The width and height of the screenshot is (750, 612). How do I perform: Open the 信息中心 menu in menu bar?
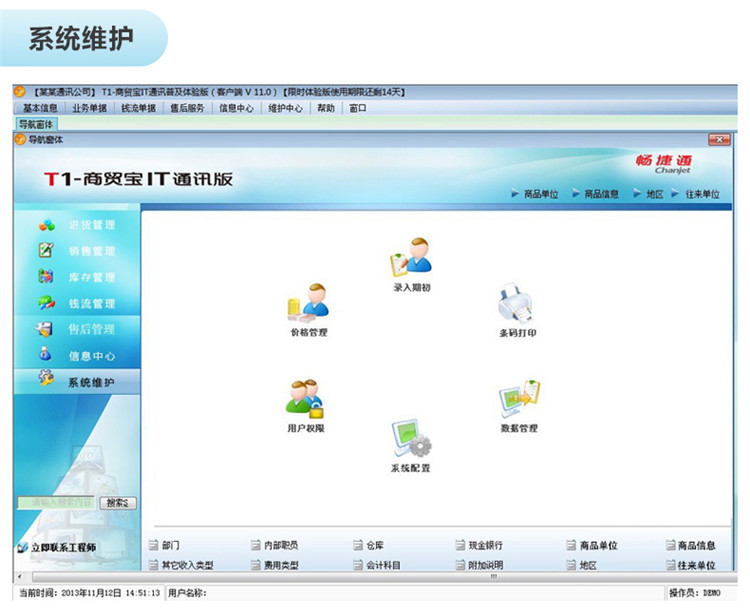click(x=236, y=109)
